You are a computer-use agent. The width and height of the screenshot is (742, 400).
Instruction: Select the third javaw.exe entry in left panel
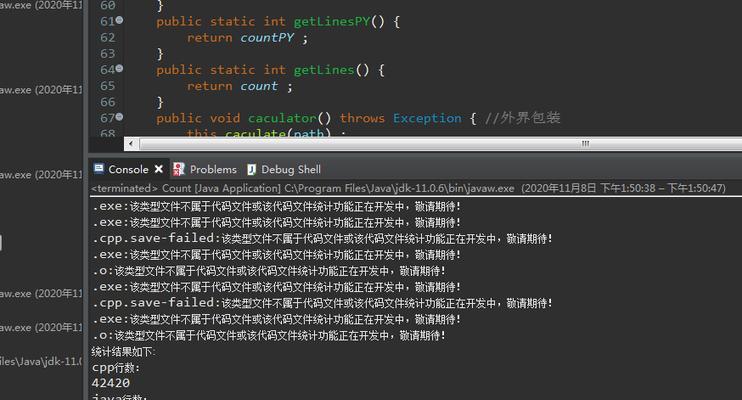[41, 175]
